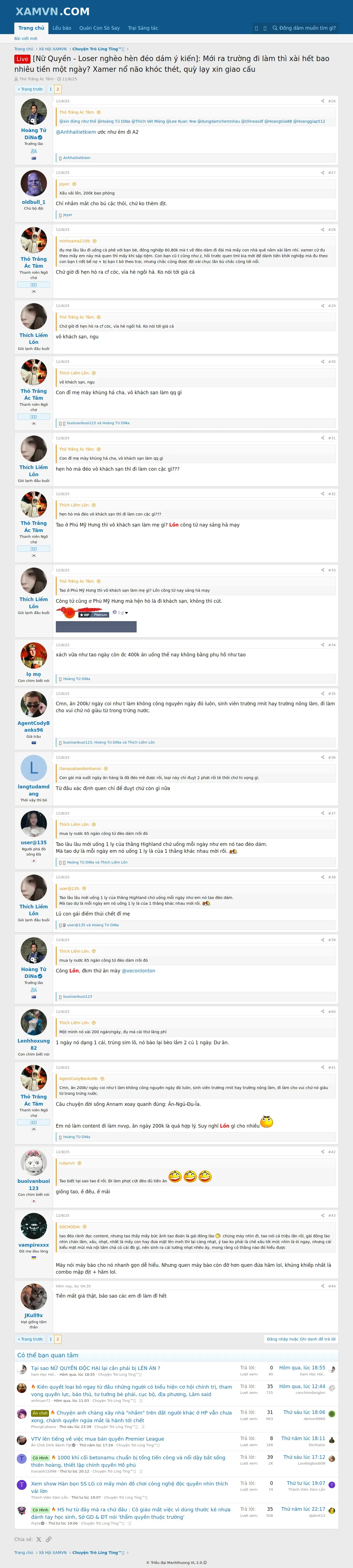Image resolution: width=353 pixels, height=1568 pixels.
Task: Open latest reply time Thứ sáu lúc 18:06
Action: point(304,1412)
